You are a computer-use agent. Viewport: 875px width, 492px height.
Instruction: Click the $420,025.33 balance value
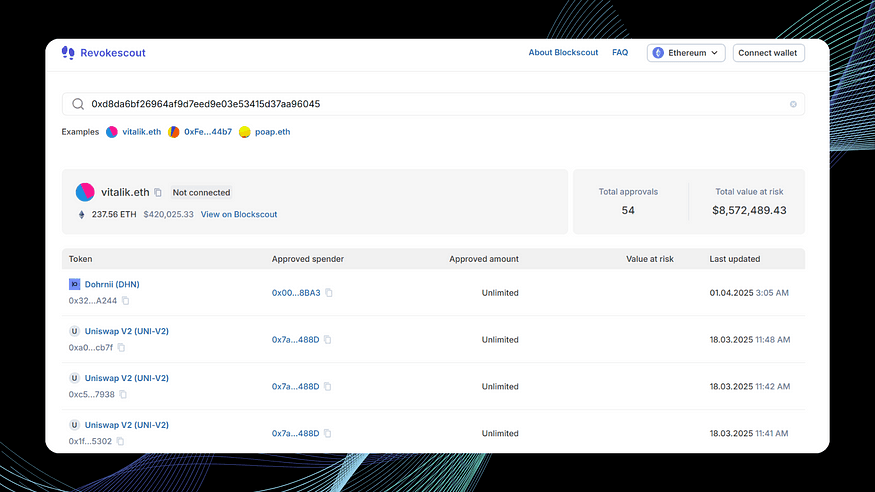tap(169, 214)
